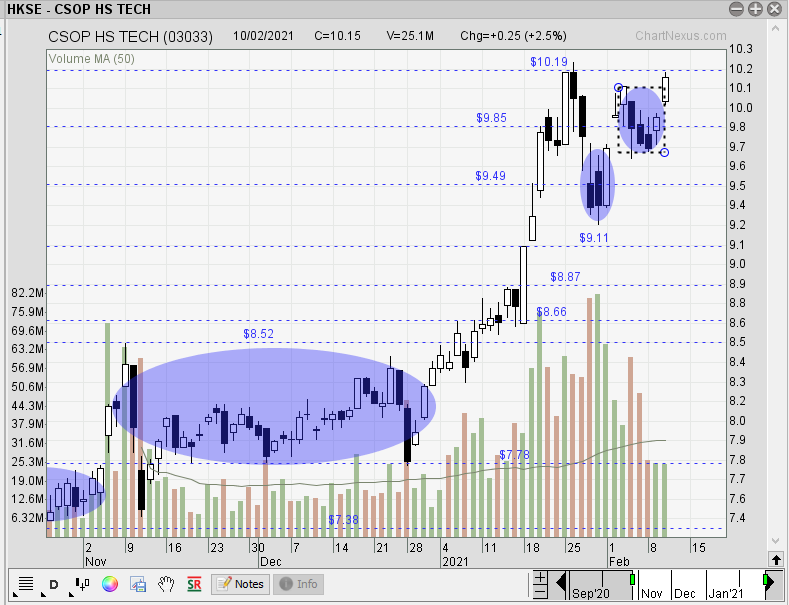Screen dimensions: 789x605
Task: Click the $9.49 price level label
Action: (490, 176)
